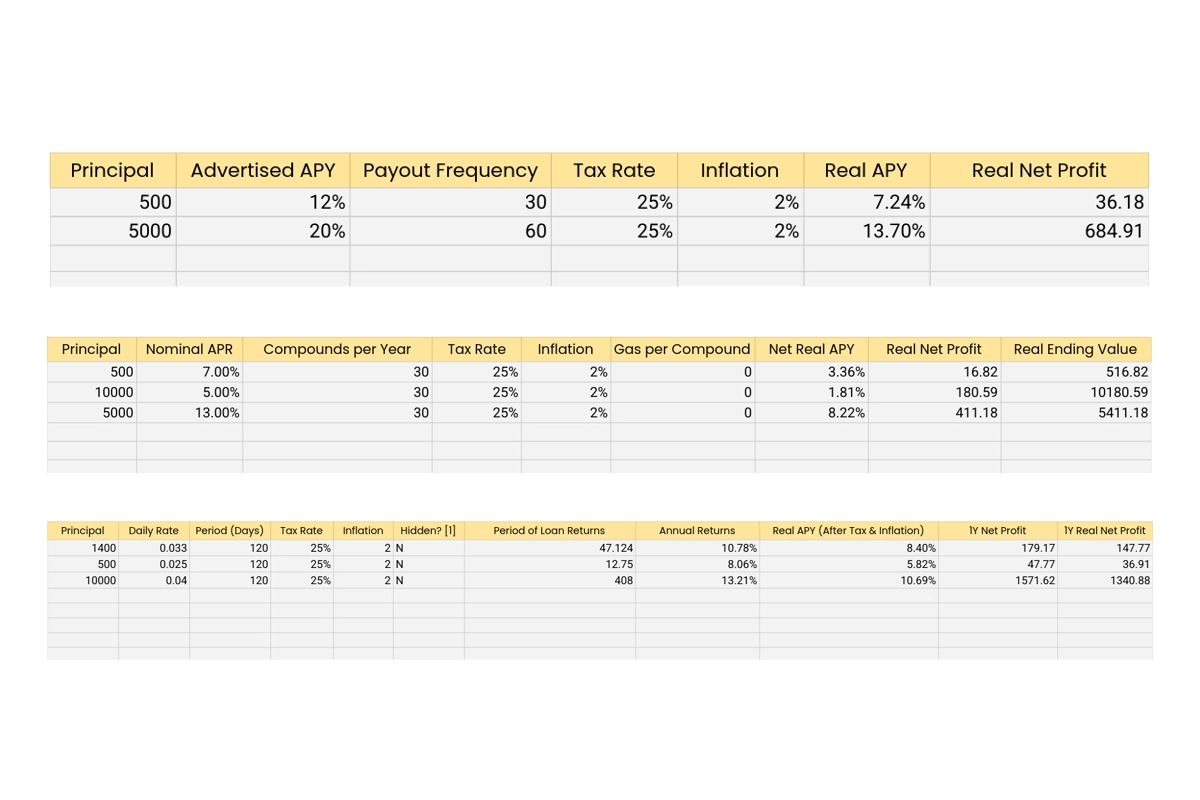Select the Advertised APY header cell
The image size is (1200, 800).
(263, 170)
